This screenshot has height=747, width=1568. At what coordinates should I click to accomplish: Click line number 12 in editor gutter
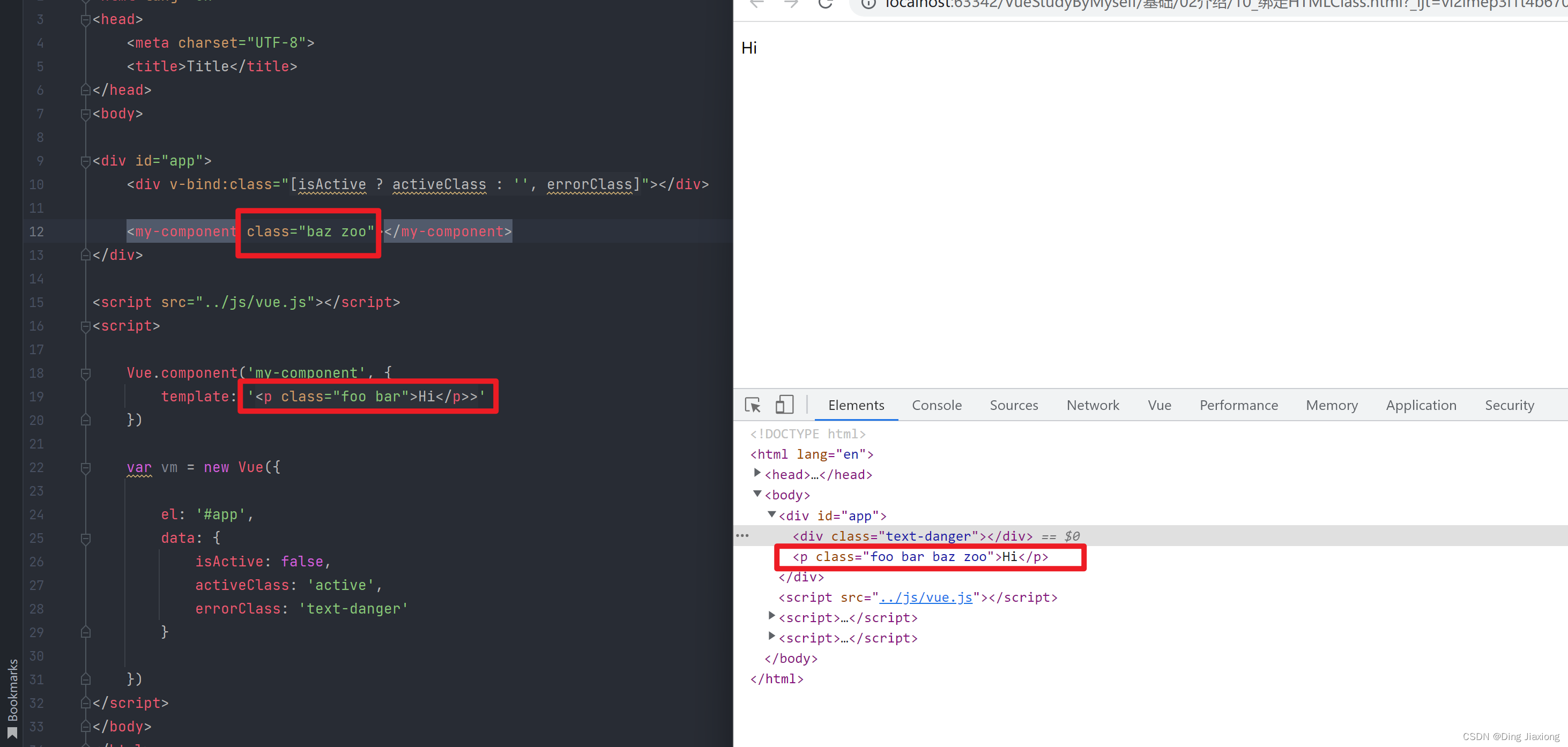[x=36, y=232]
